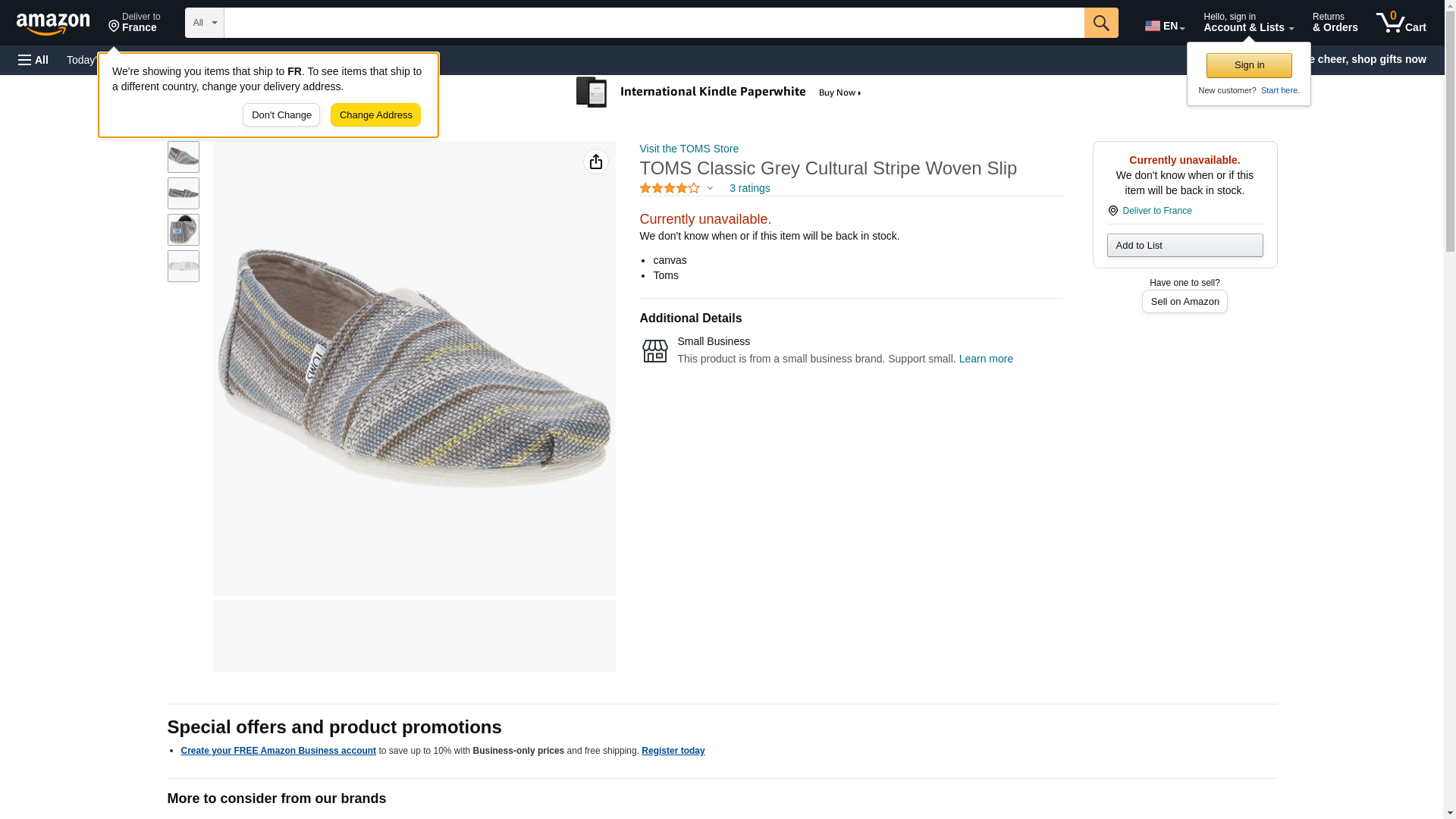Viewport: 1456px width, 819px height.
Task: Select the first shoe thumbnail
Action: [184, 157]
